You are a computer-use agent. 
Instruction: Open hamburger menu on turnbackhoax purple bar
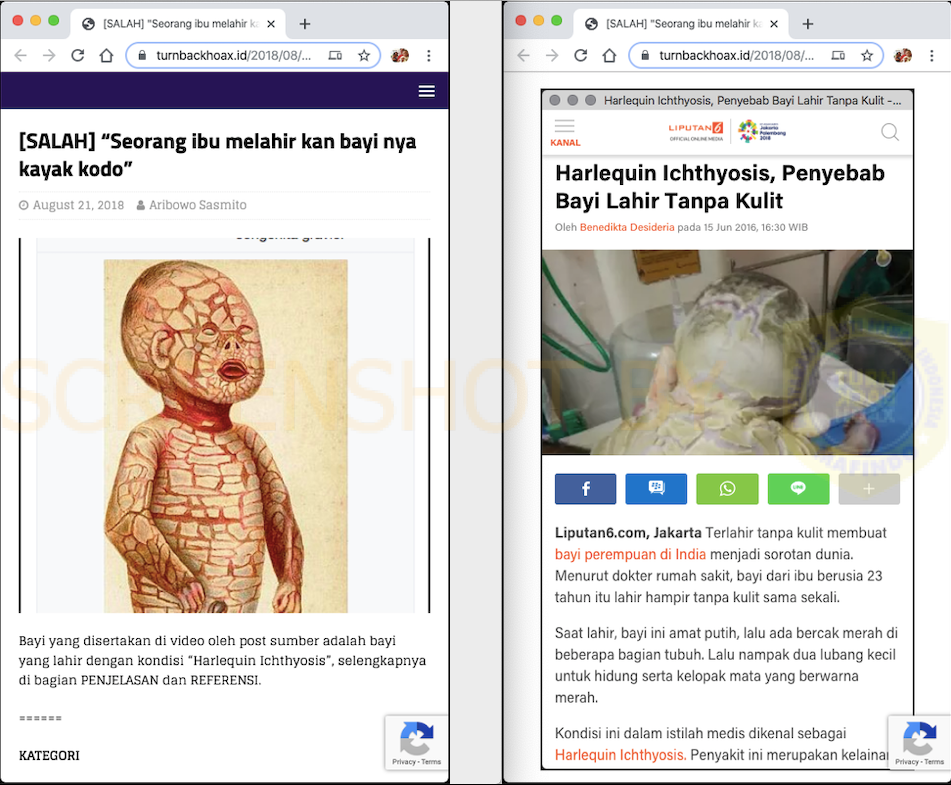point(426,91)
